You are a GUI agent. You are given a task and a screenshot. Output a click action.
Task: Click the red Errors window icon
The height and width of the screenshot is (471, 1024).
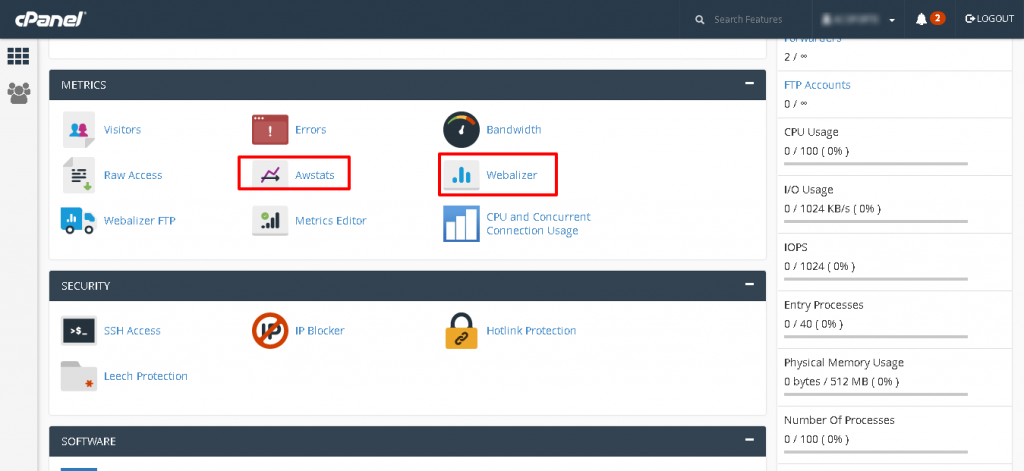(270, 129)
